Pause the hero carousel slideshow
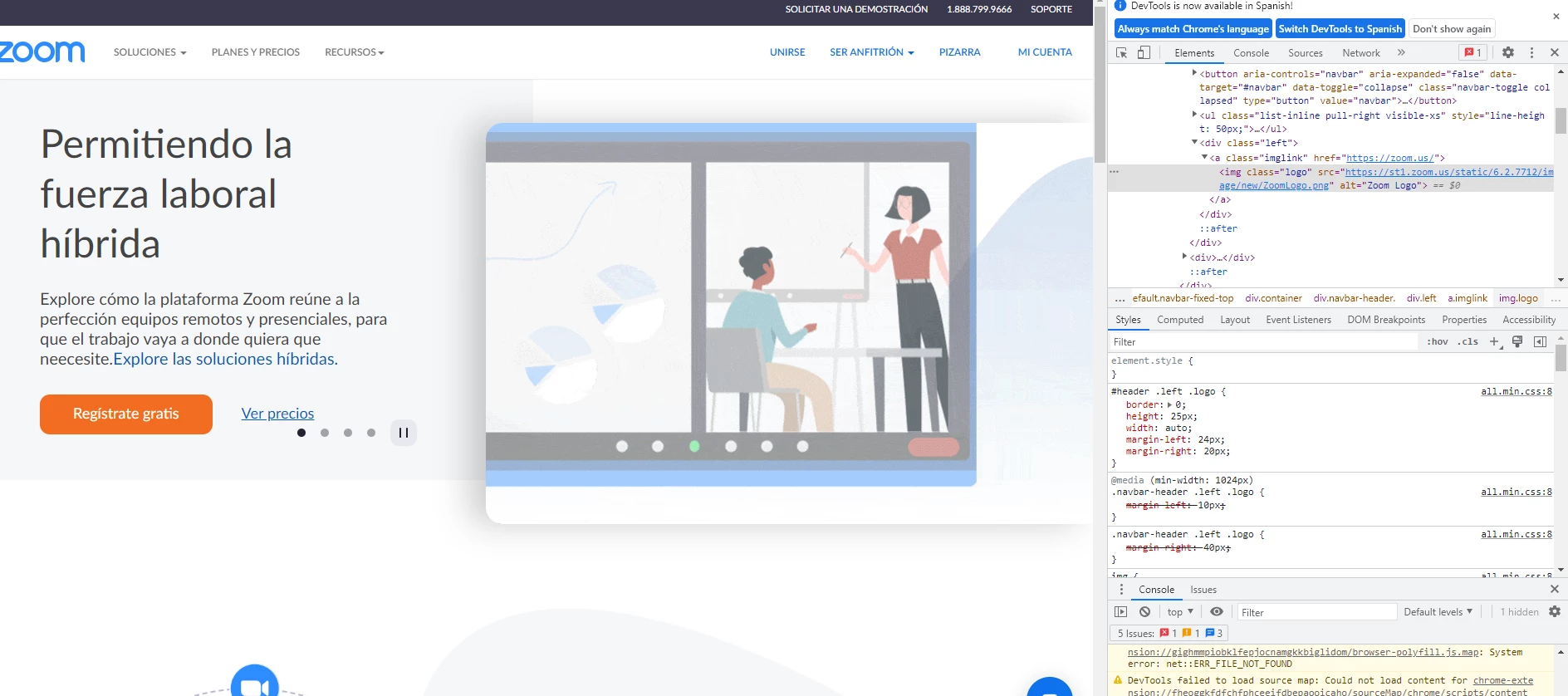The image size is (1568, 696). pyautogui.click(x=404, y=433)
